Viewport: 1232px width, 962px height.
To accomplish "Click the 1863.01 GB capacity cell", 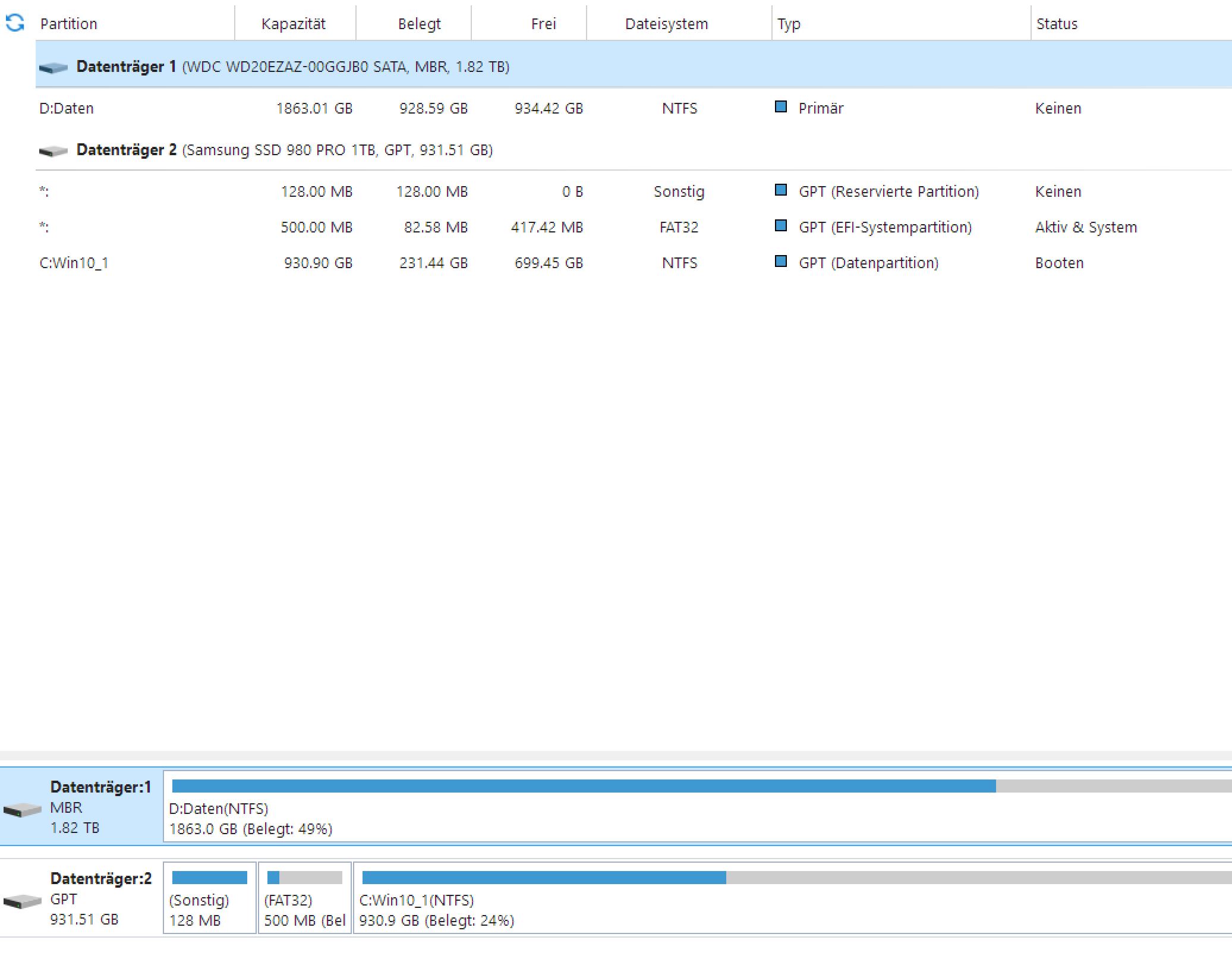I will tap(314, 108).
